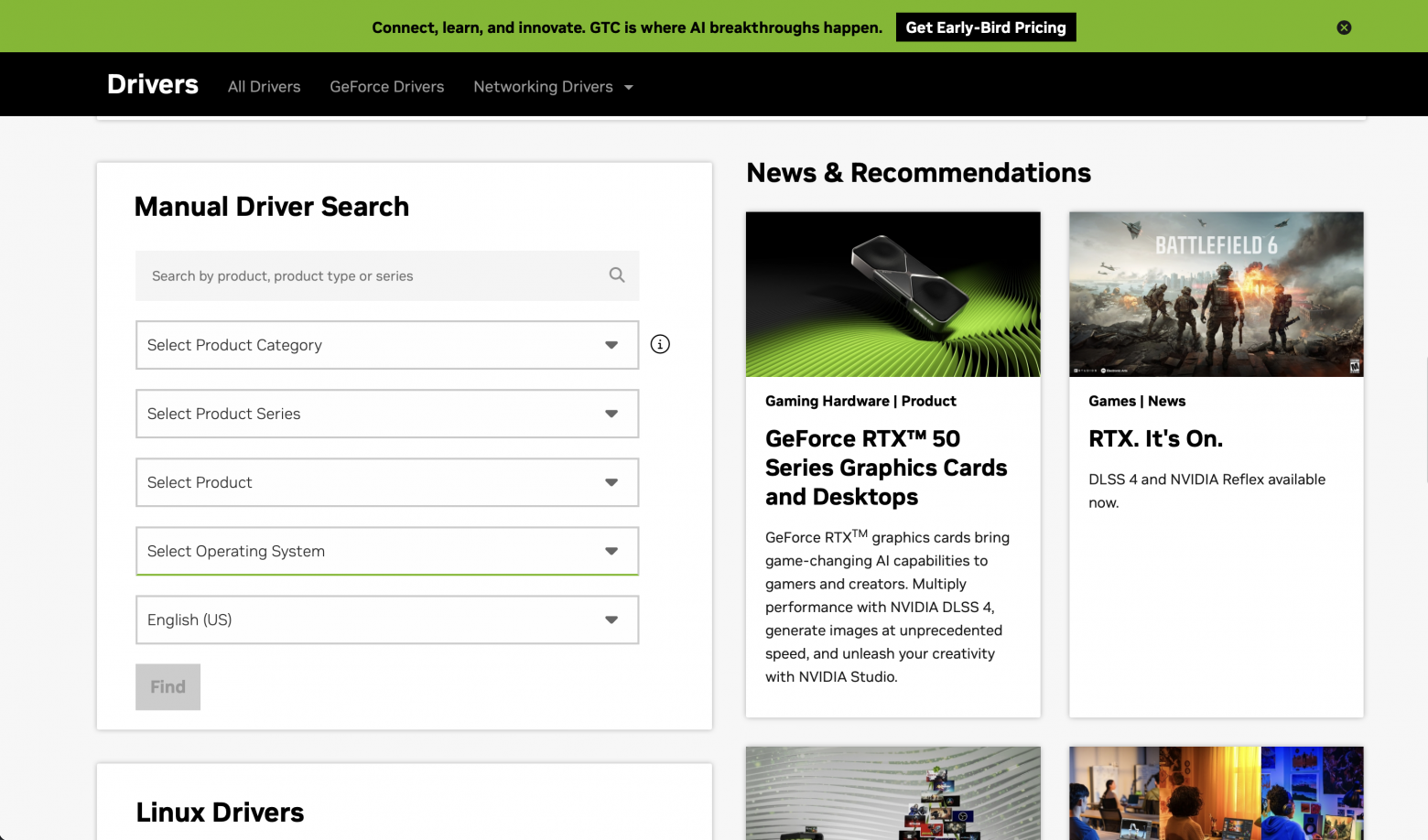Dismiss the green GTC banner

[x=1344, y=27]
